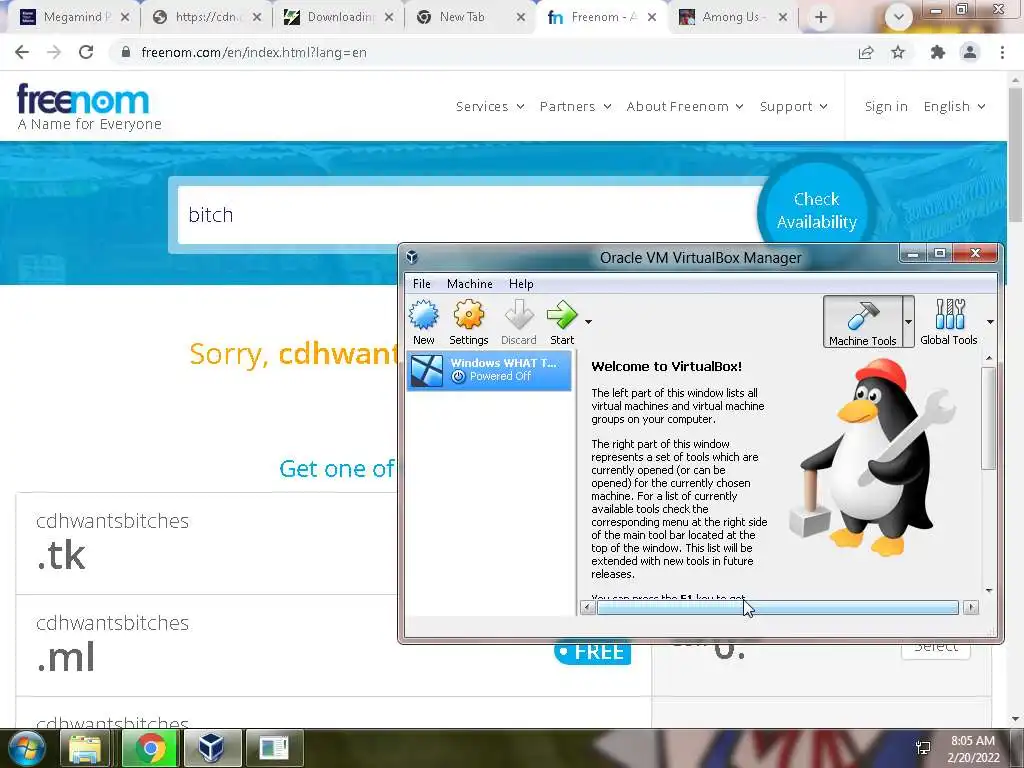
Task: Select the Machine Tools button
Action: click(863, 322)
